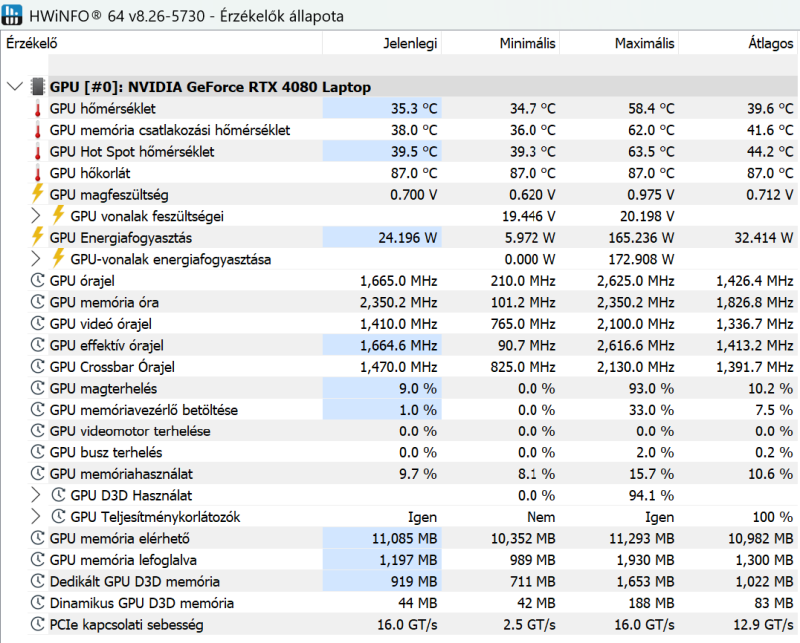The height and width of the screenshot is (643, 800).
Task: Click maximum GPU clock 2,625.0 MHz
Action: coord(636,281)
